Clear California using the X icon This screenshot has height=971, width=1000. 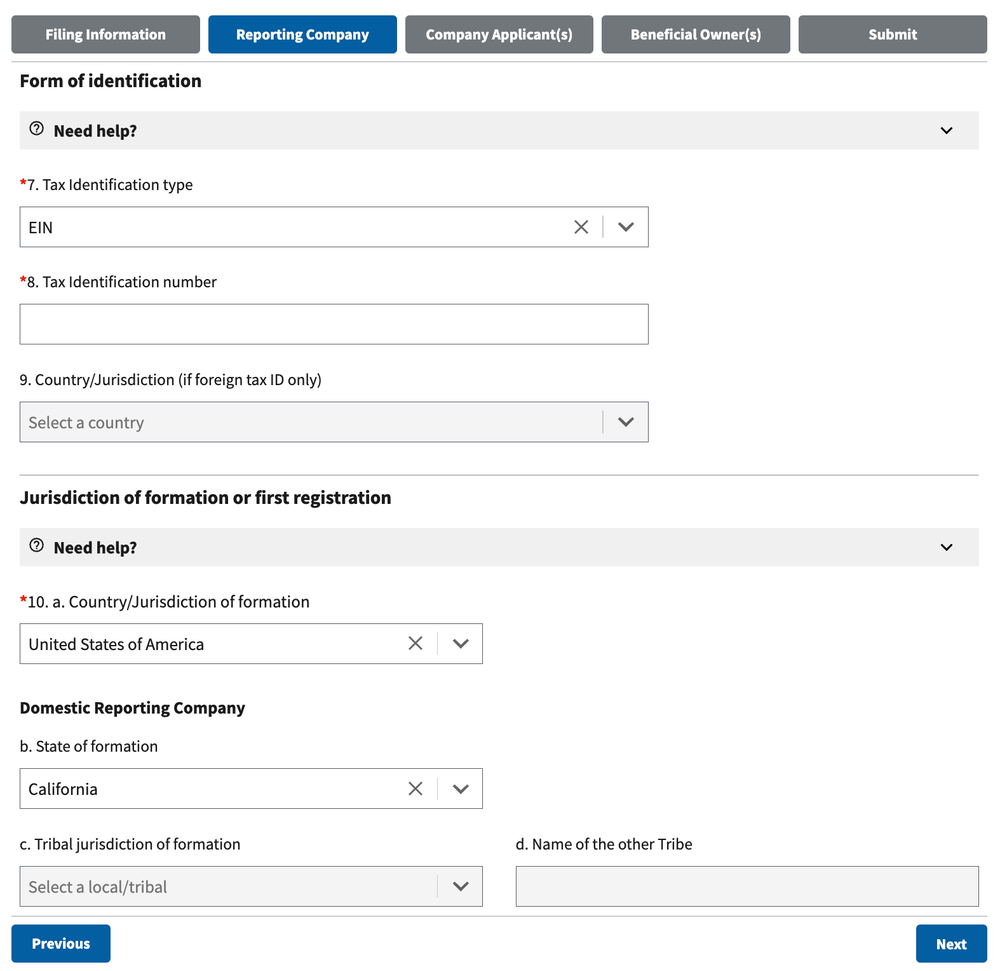[415, 788]
